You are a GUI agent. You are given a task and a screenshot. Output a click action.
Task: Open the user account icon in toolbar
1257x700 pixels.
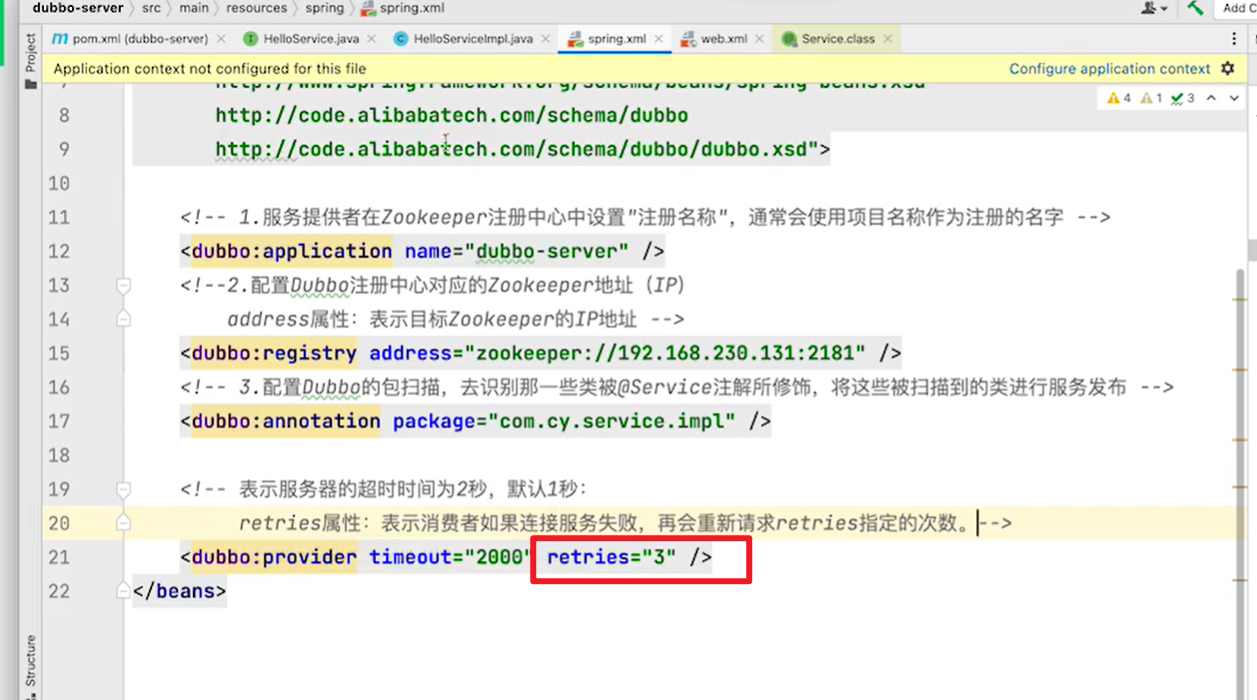tap(1153, 8)
